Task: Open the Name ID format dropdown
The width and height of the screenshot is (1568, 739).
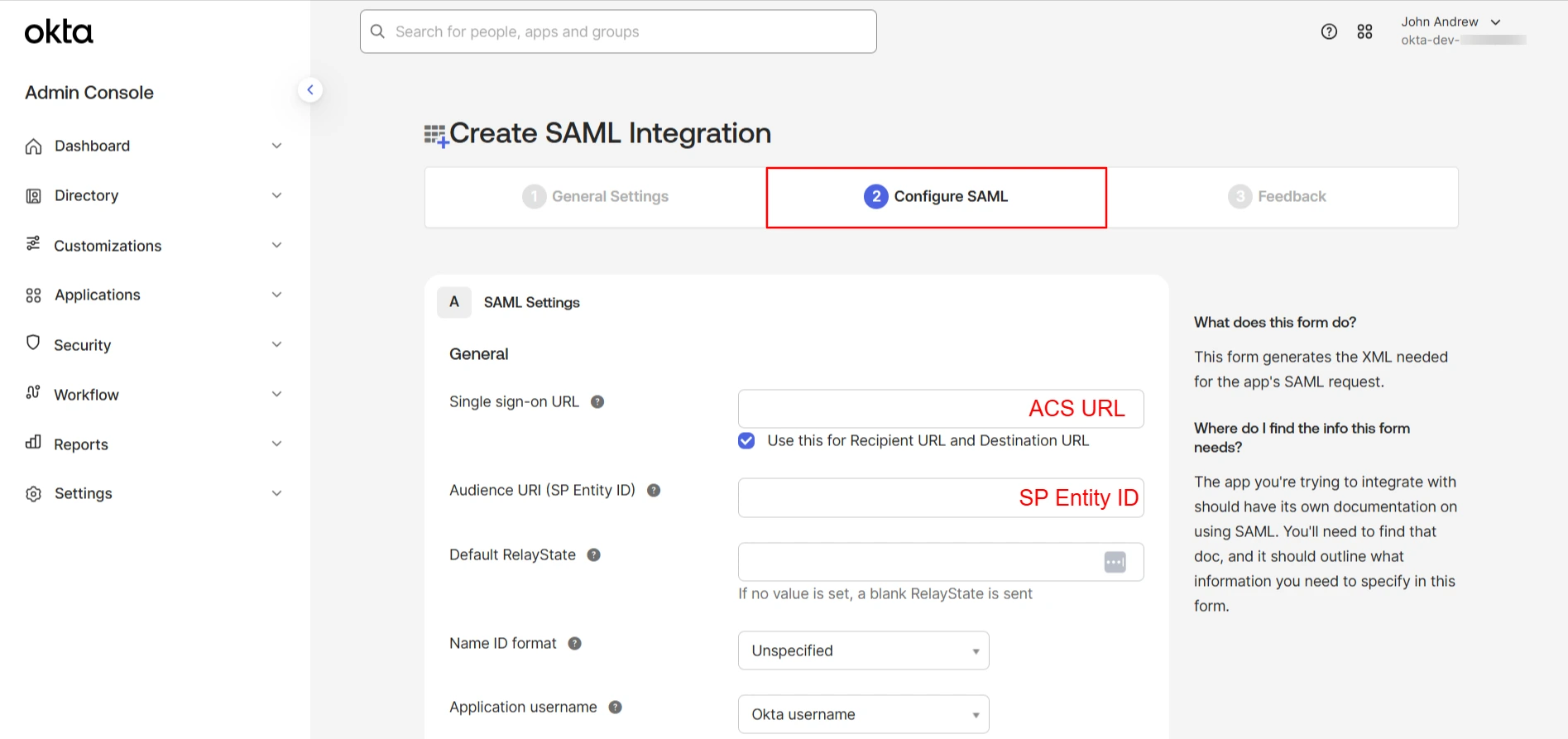Action: pos(863,650)
